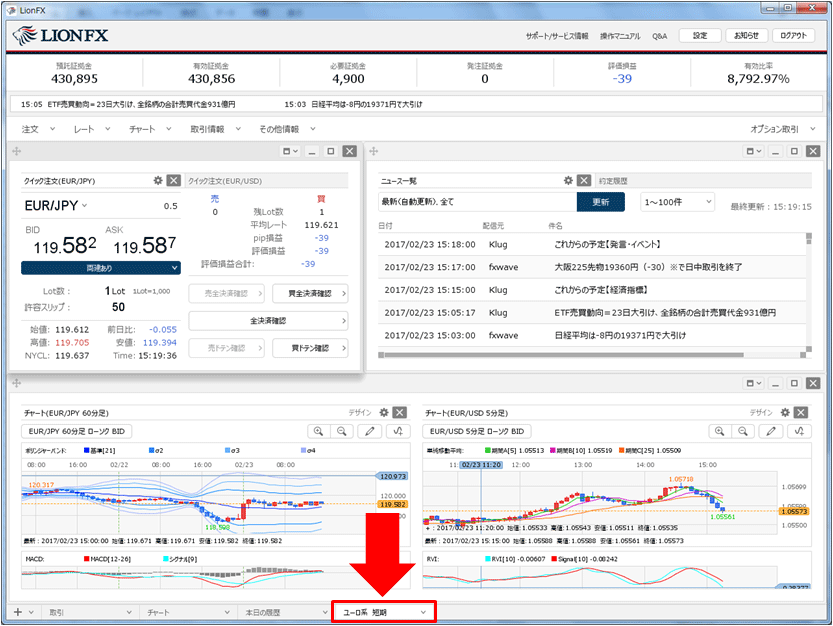Open the indicator-add tool on EUR/JPY chart

click(398, 431)
